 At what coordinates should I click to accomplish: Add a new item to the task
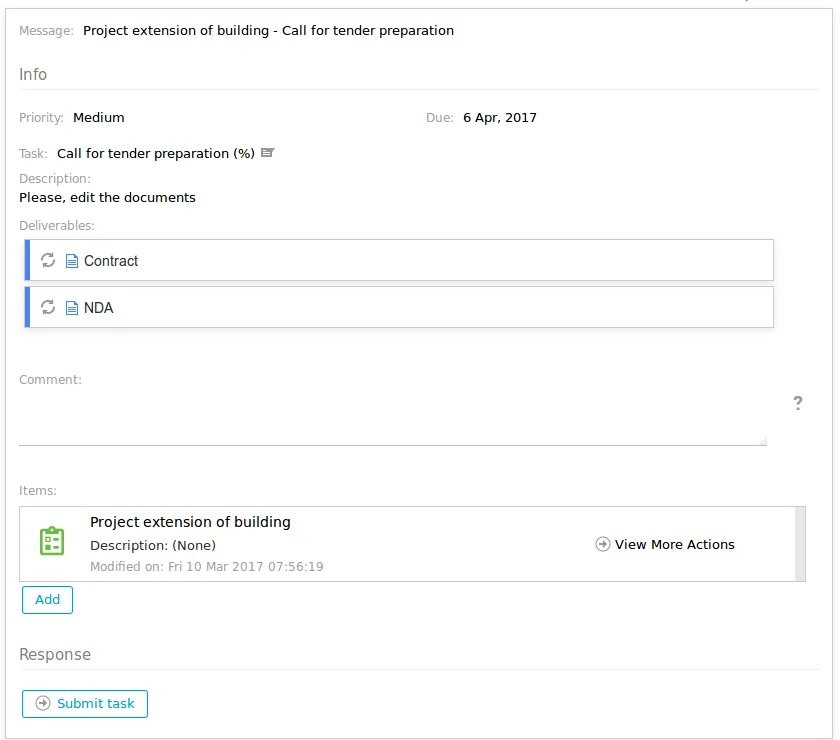(x=47, y=600)
